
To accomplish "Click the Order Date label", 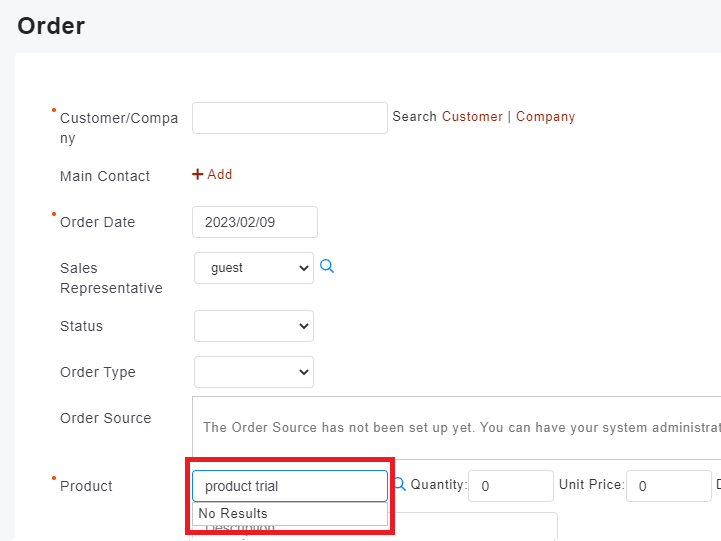I will 97,222.
